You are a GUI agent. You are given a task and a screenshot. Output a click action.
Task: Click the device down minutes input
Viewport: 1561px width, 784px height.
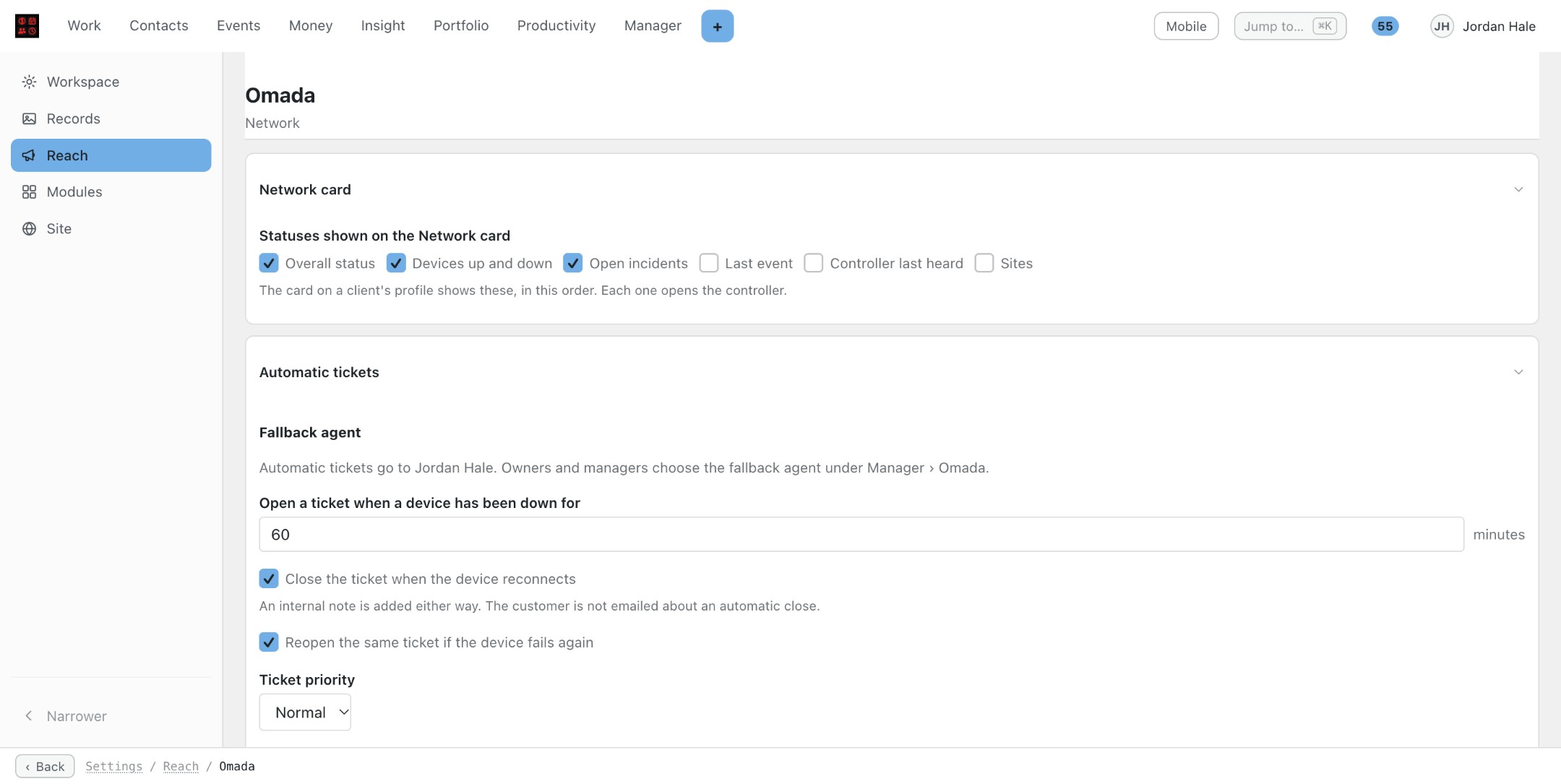(861, 535)
